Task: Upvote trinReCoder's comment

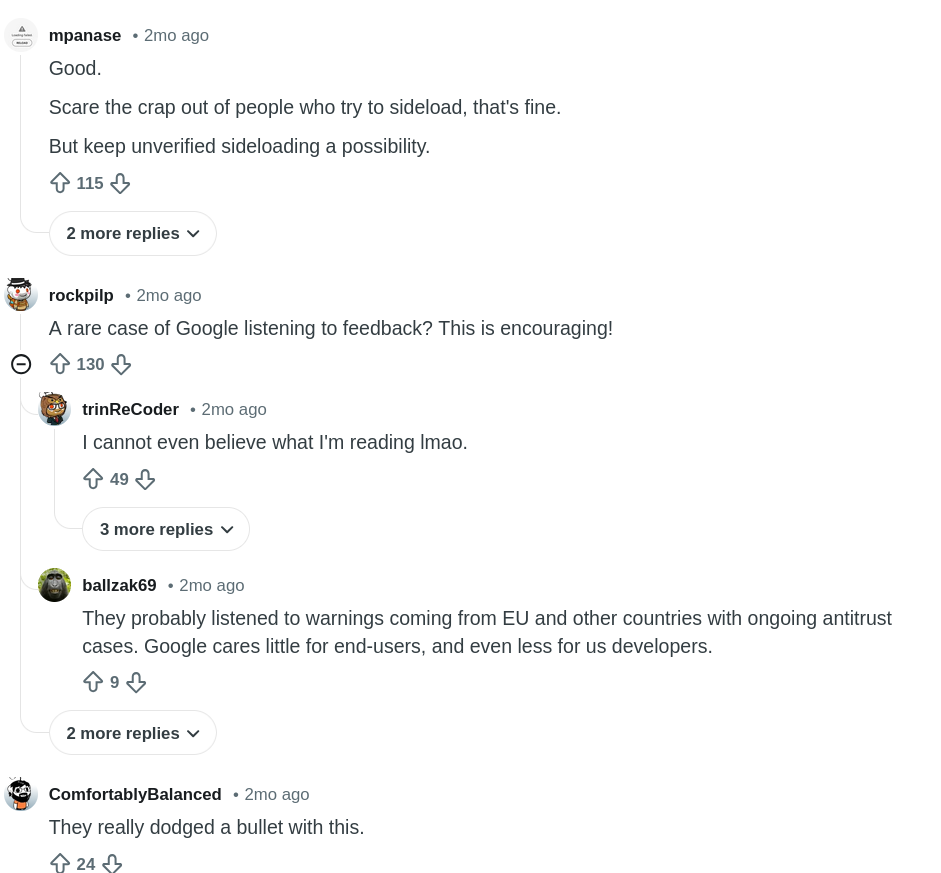Action: click(93, 479)
